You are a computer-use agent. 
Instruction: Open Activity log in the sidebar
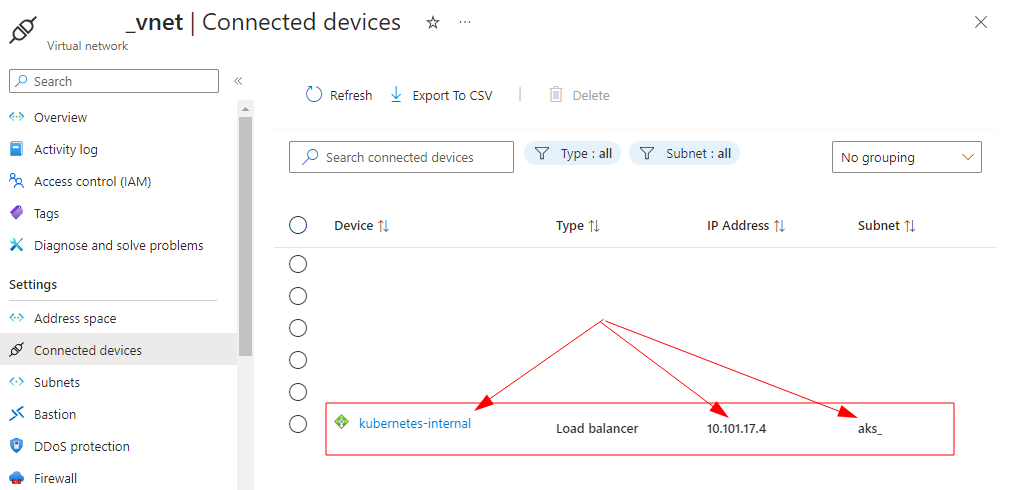coord(65,149)
